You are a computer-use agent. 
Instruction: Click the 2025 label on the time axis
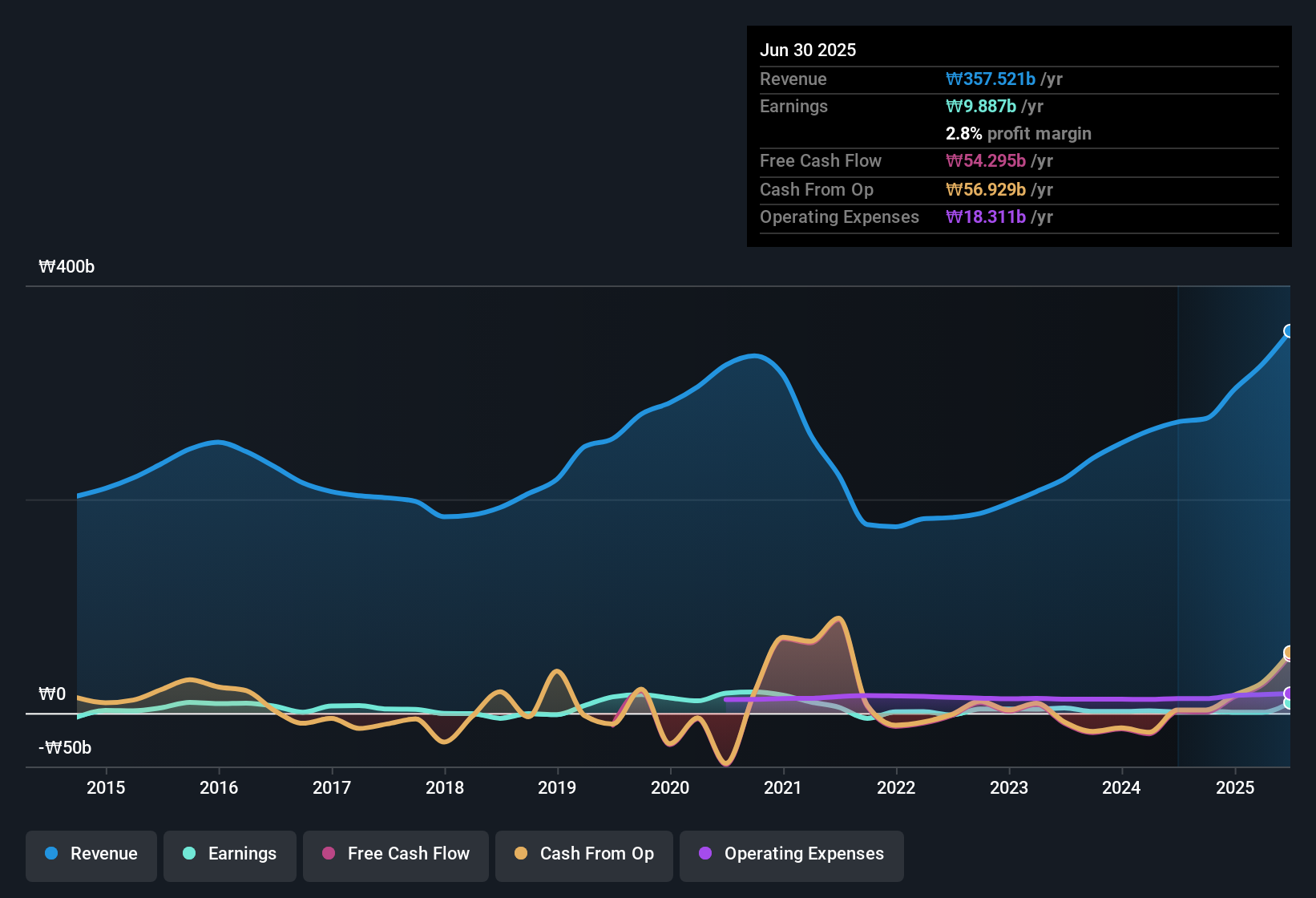click(x=1235, y=787)
